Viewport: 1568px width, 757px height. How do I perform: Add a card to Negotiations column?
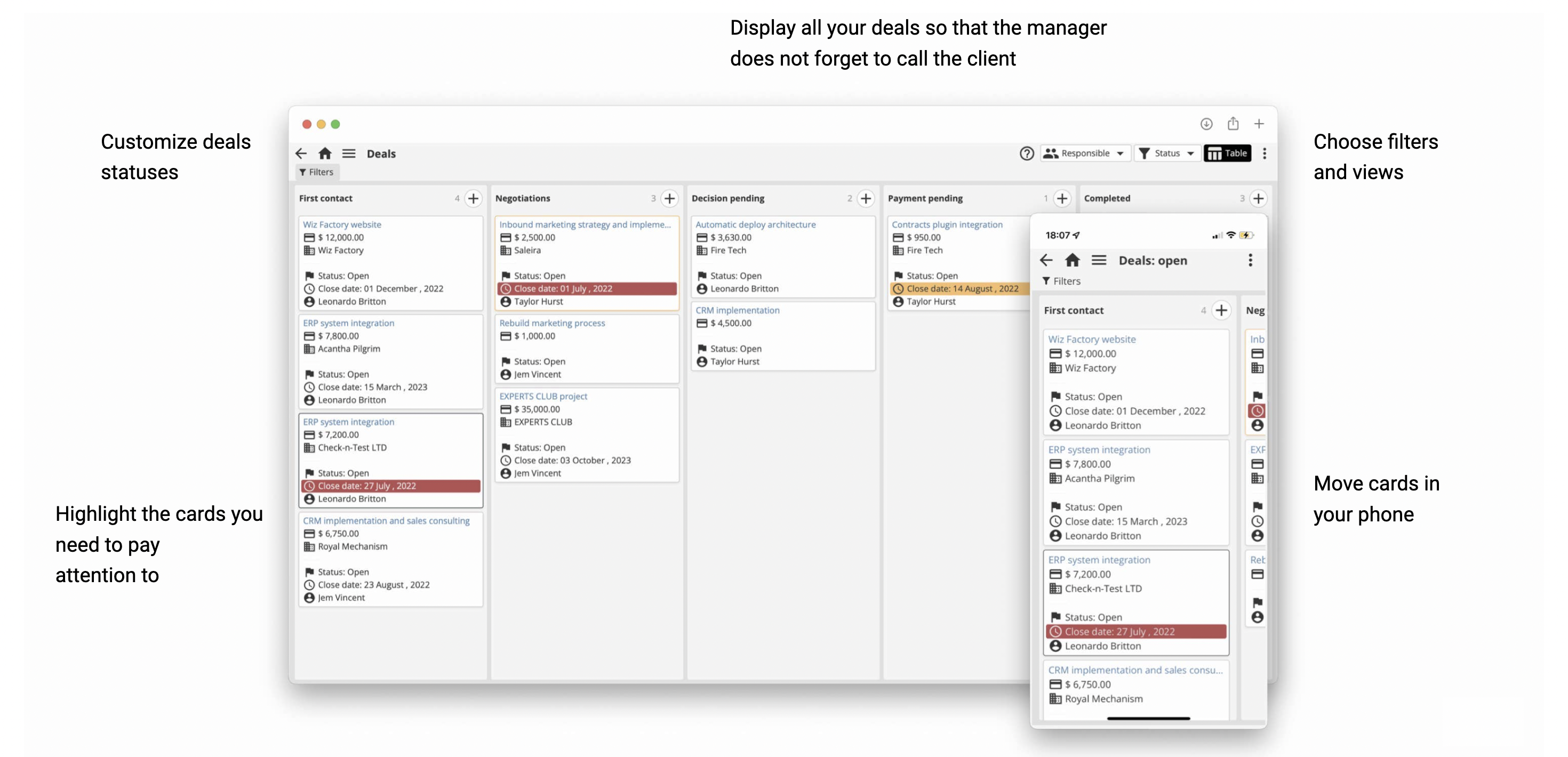coord(669,198)
